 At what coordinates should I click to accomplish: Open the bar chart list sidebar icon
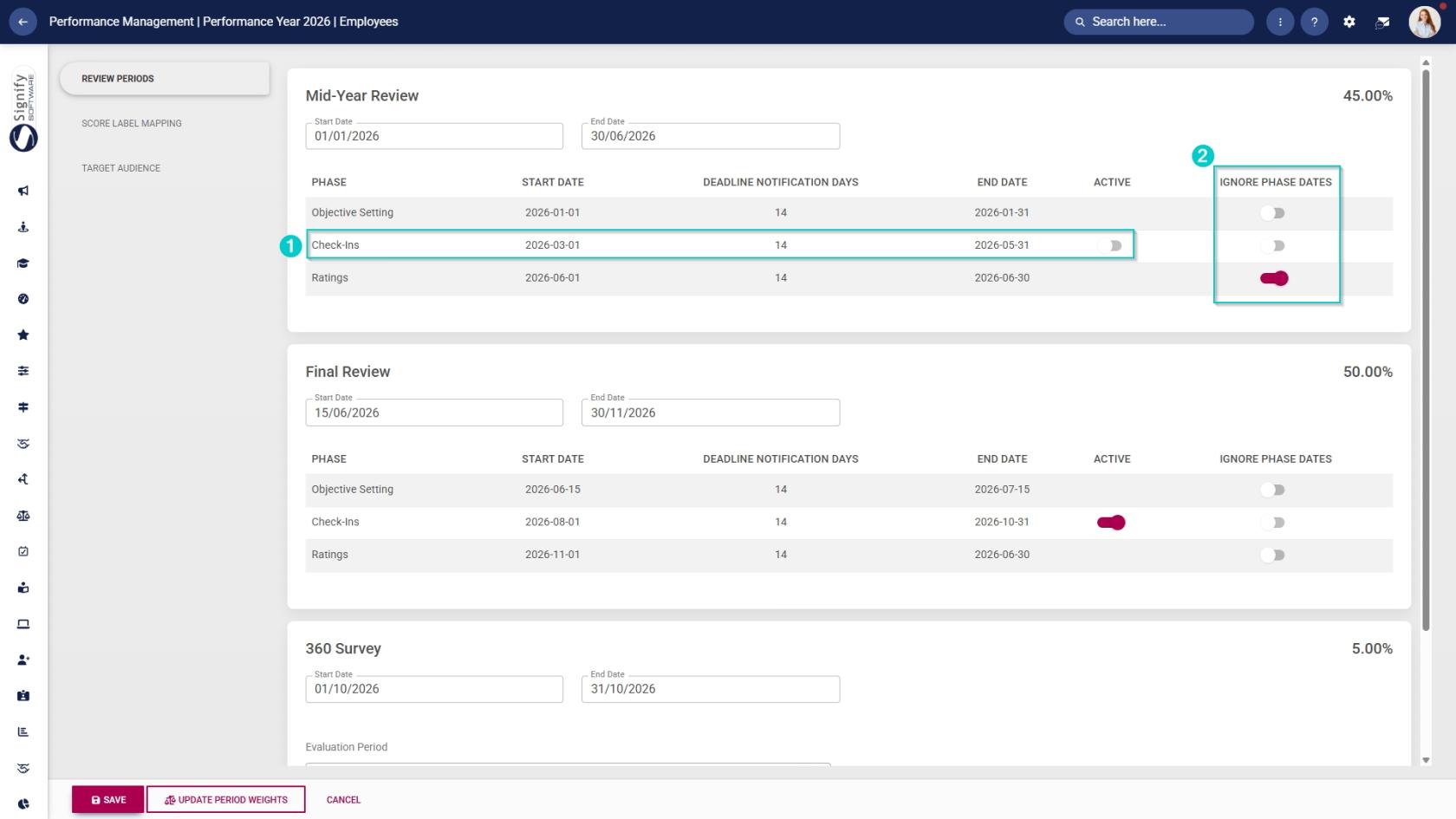click(23, 731)
